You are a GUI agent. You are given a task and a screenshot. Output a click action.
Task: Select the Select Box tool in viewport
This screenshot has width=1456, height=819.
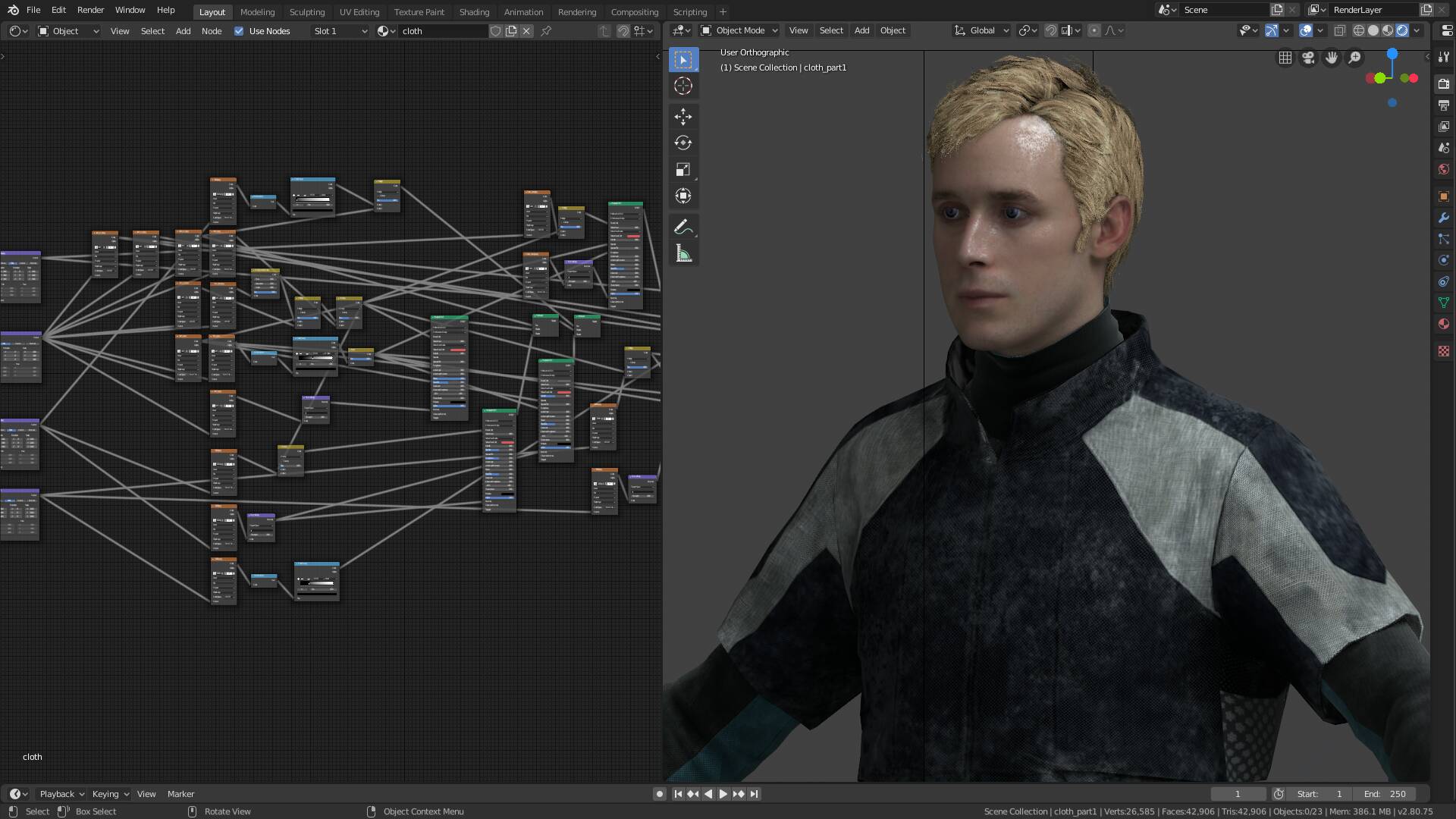683,60
